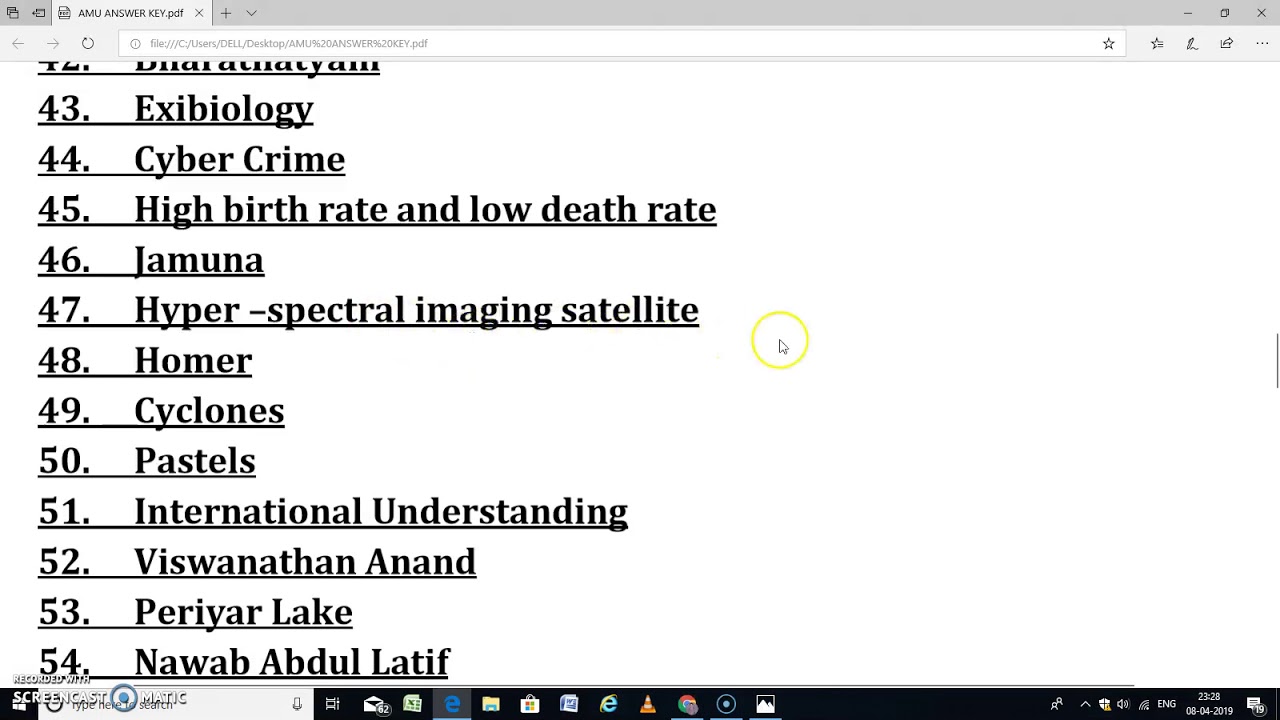This screenshot has width=1280, height=720.
Task: Share this page
Action: pos(1227,43)
